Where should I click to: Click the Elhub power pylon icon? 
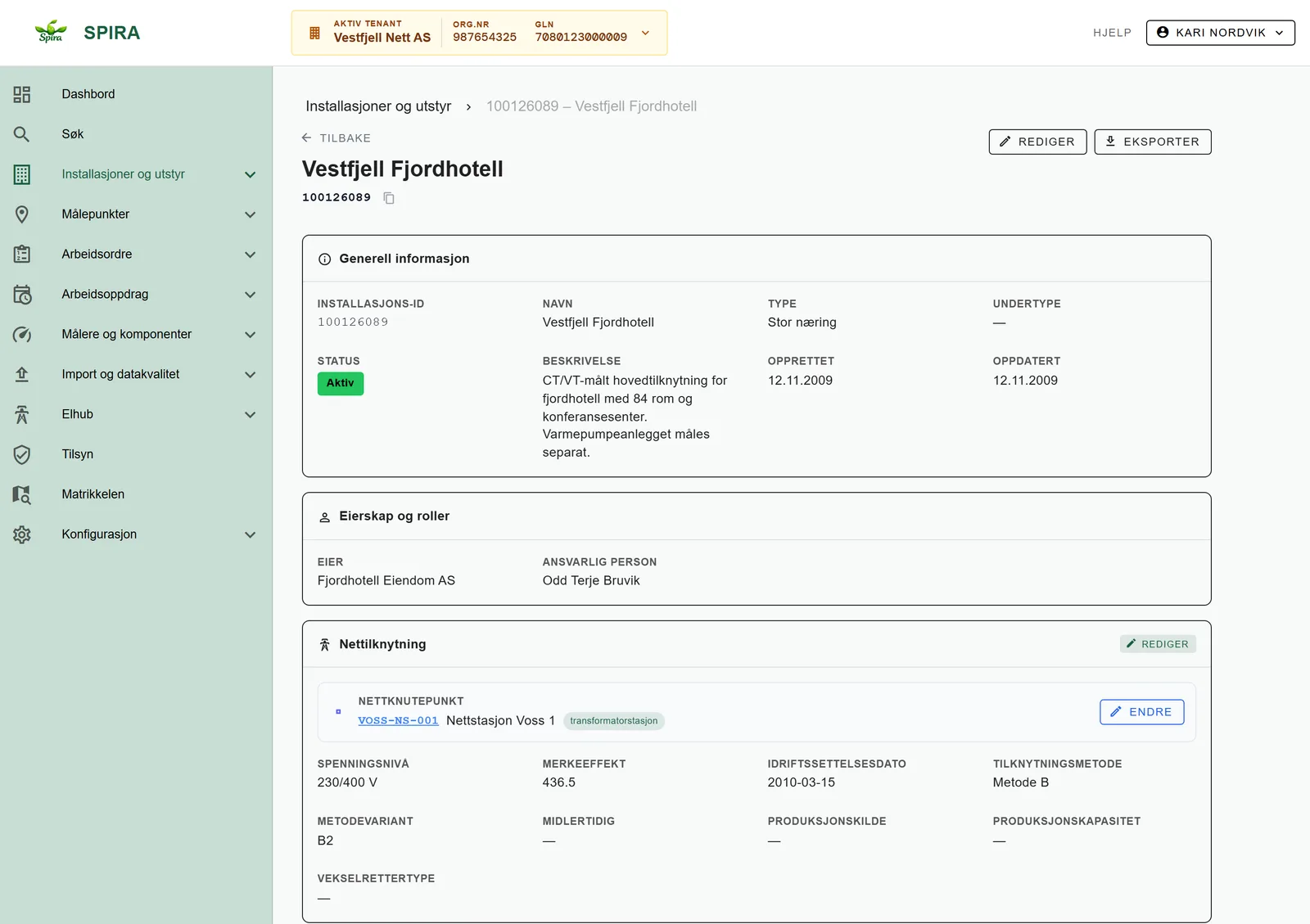(22, 414)
